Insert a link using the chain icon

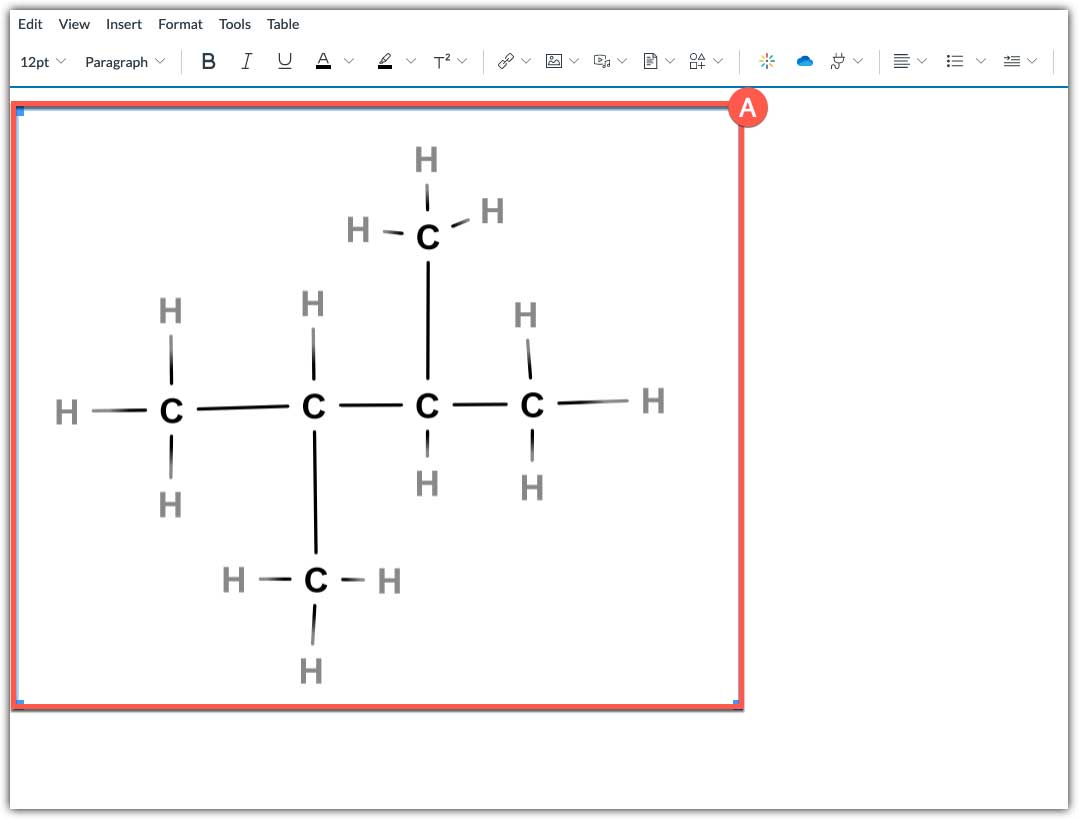507,61
